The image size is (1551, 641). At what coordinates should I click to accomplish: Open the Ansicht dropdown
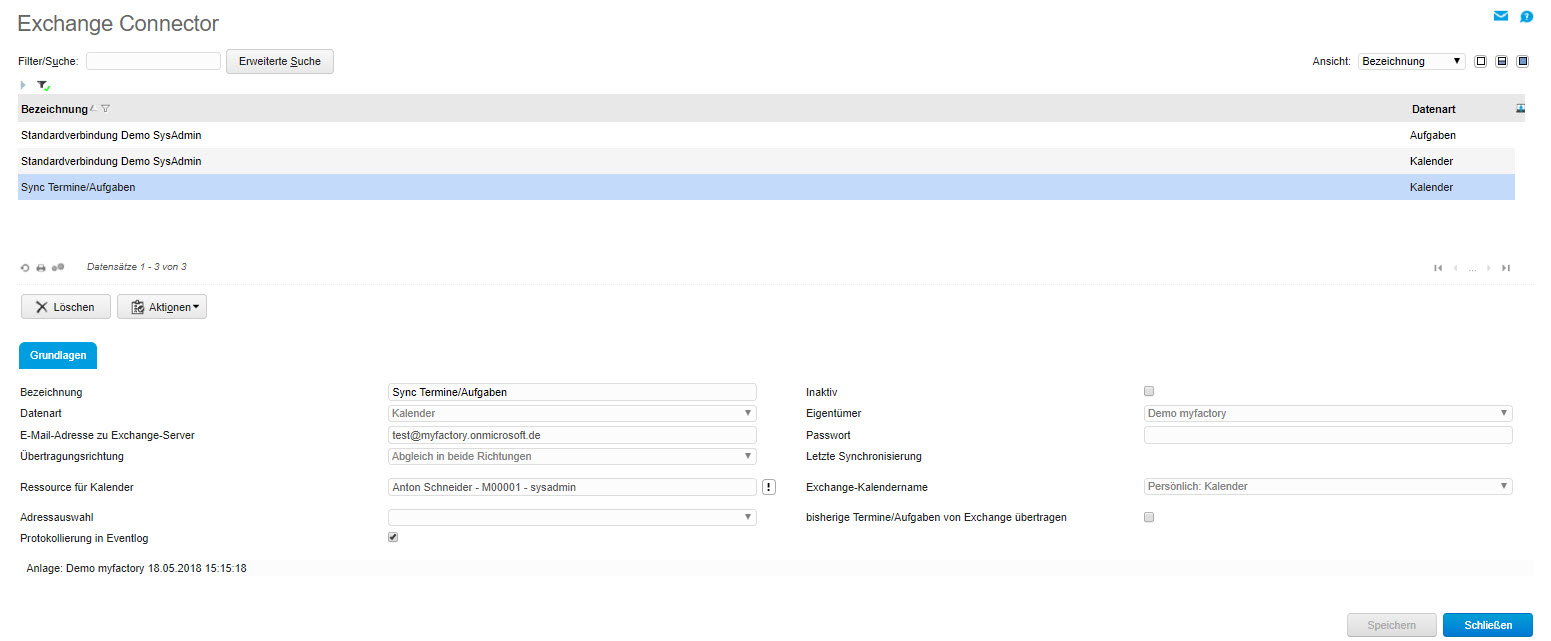[1411, 61]
